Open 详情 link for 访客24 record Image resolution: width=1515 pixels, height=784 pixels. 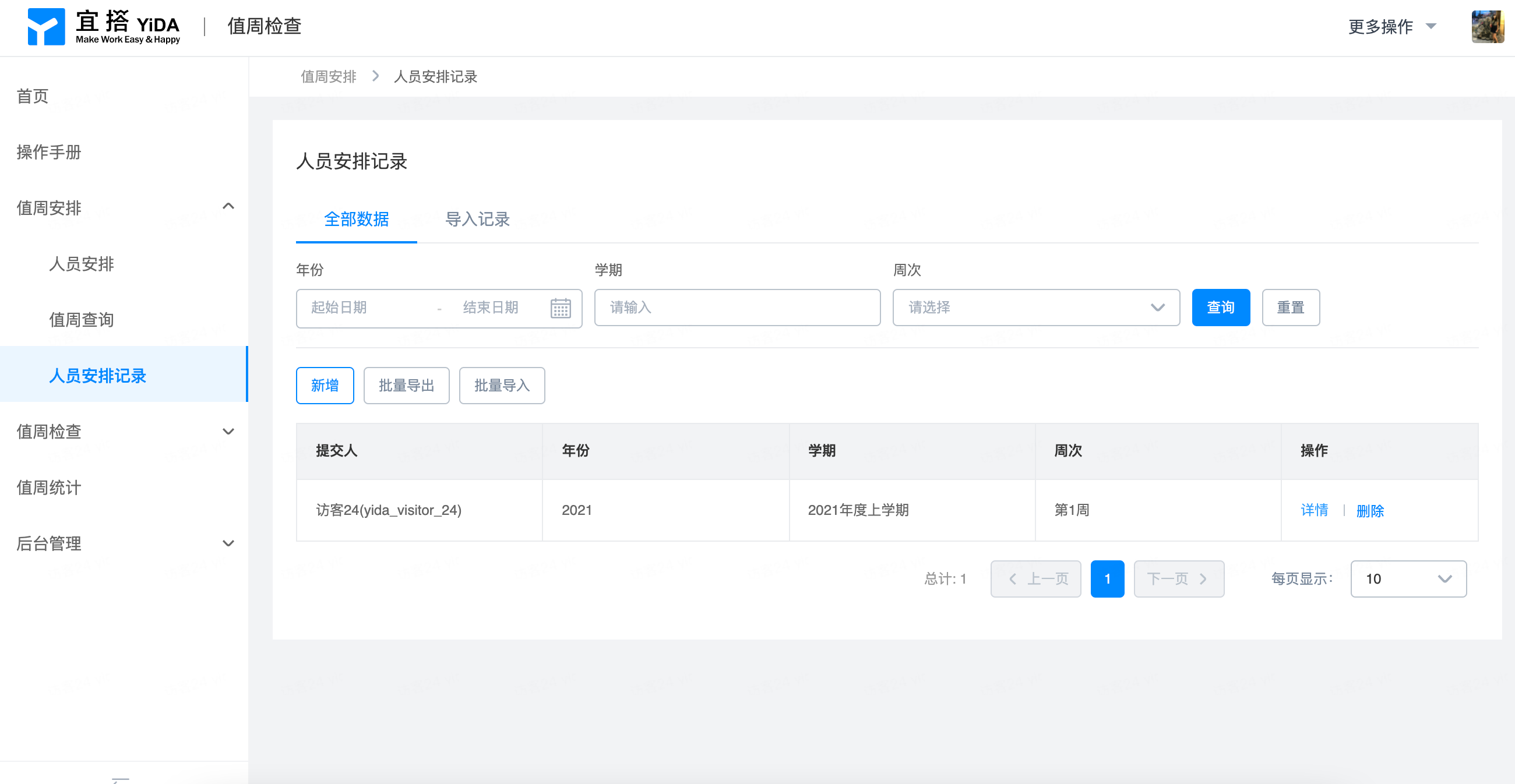[x=1314, y=510]
